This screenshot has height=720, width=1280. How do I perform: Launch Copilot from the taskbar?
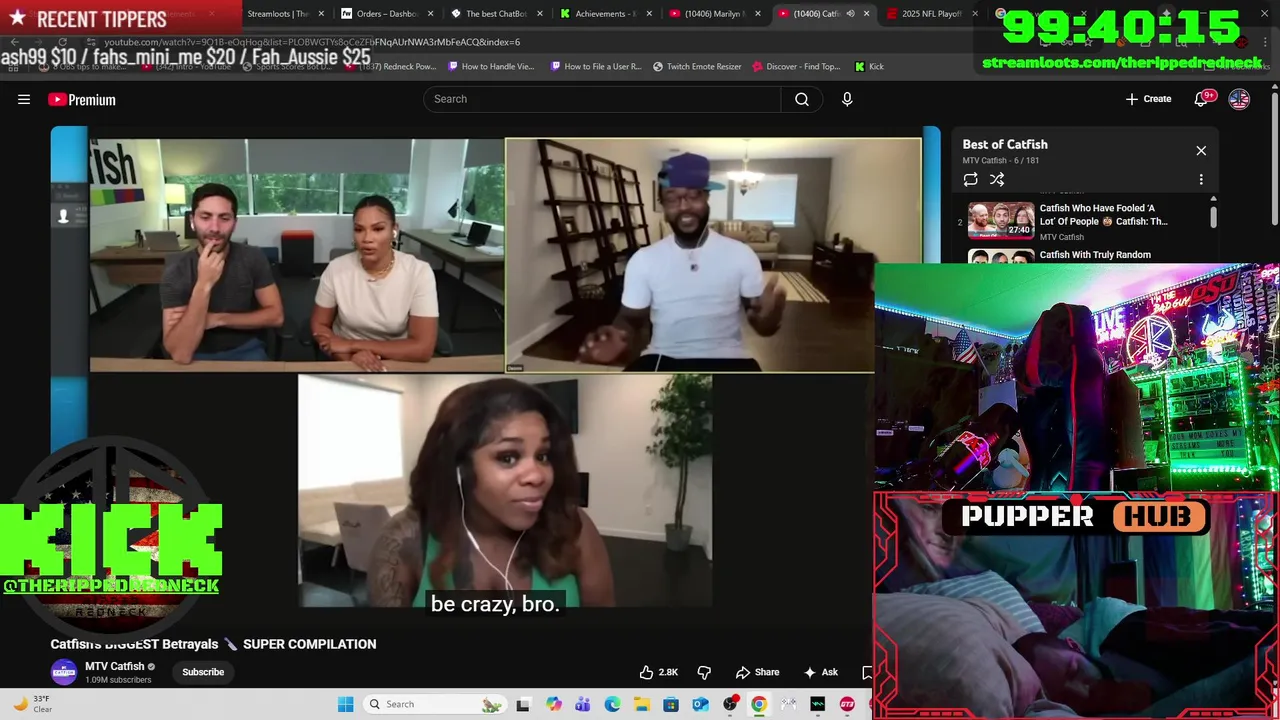click(x=553, y=704)
